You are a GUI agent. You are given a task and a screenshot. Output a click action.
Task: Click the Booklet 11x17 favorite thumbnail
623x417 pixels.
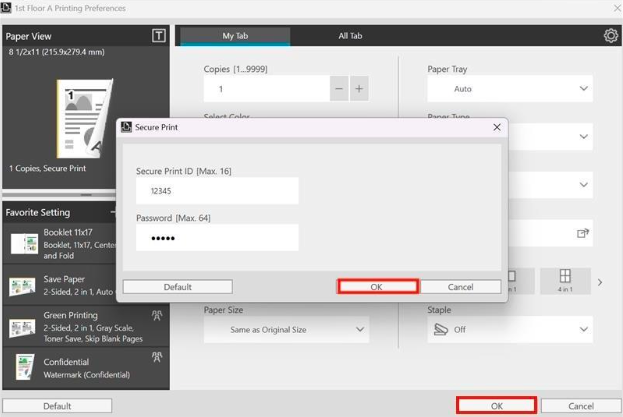click(25, 243)
